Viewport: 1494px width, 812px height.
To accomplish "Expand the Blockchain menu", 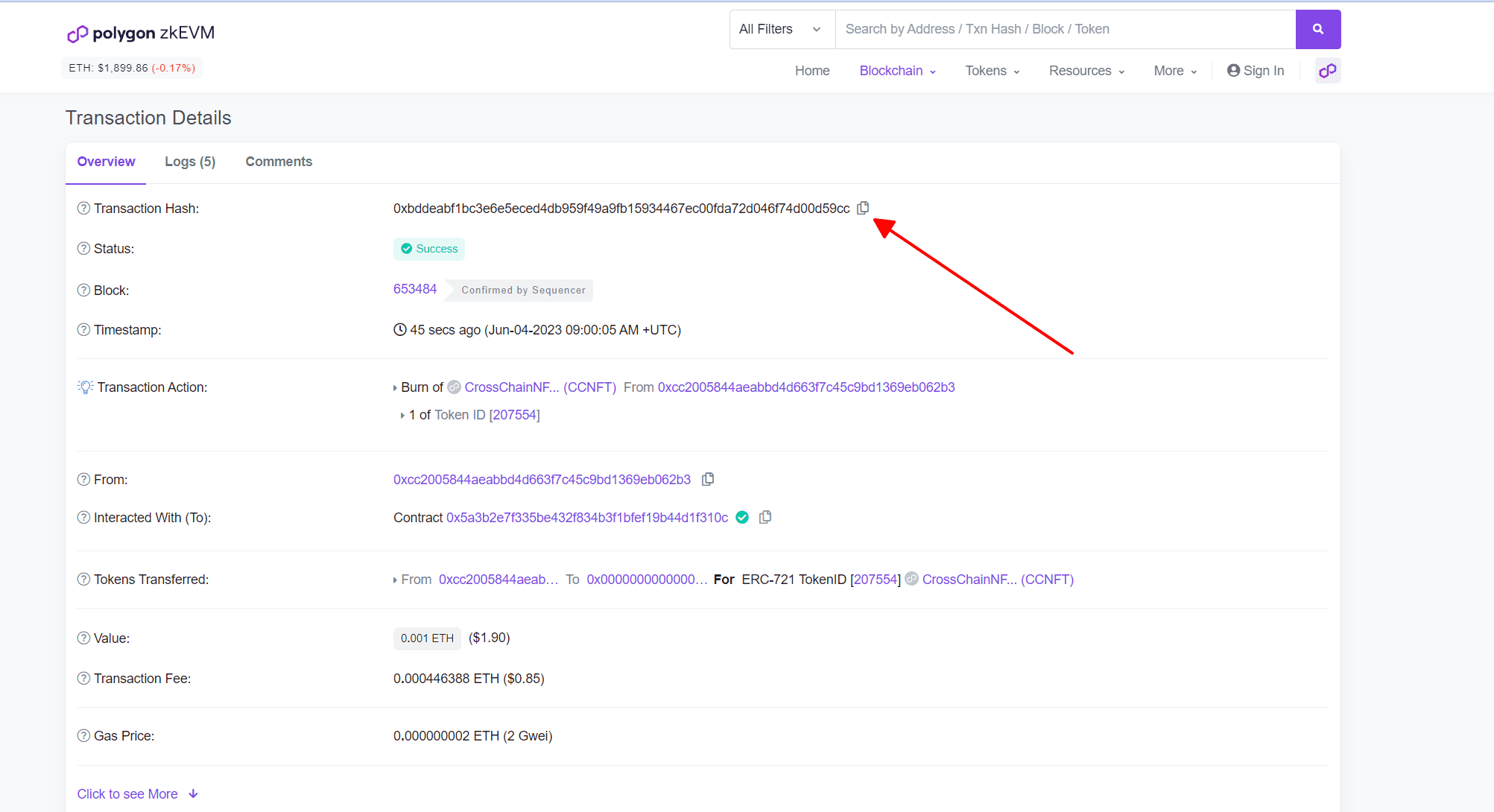I will pos(898,71).
